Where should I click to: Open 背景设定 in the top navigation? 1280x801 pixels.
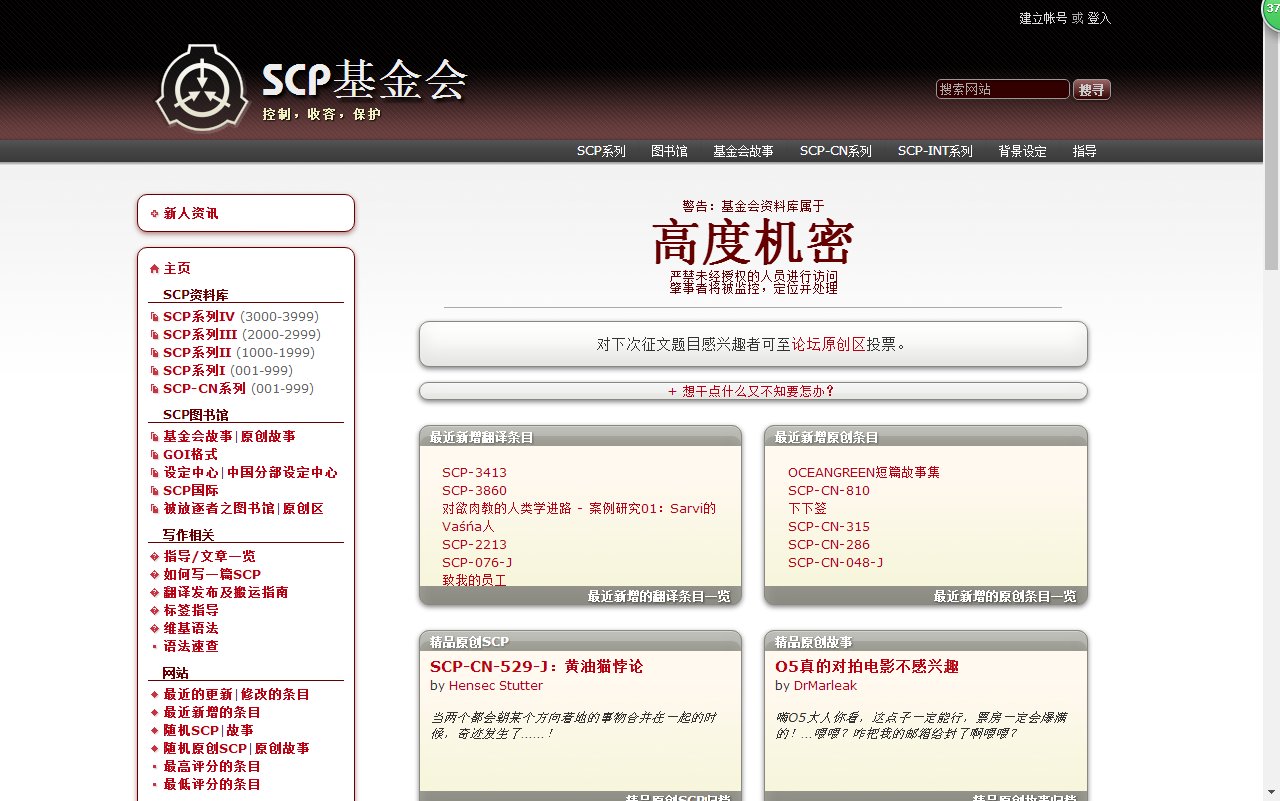1022,151
